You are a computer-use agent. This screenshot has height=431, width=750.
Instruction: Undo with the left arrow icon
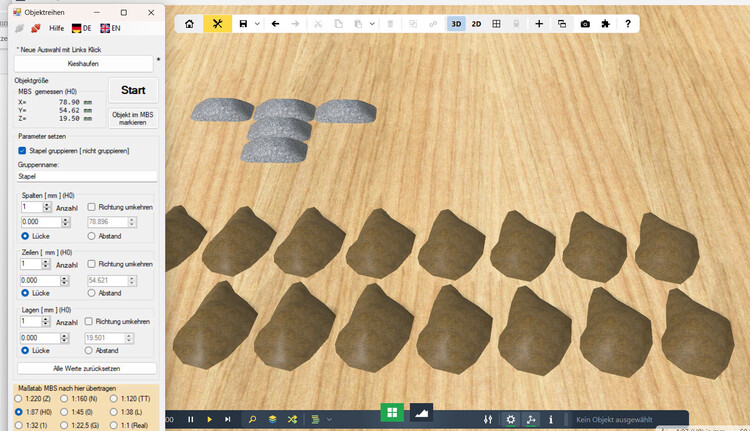pos(276,24)
